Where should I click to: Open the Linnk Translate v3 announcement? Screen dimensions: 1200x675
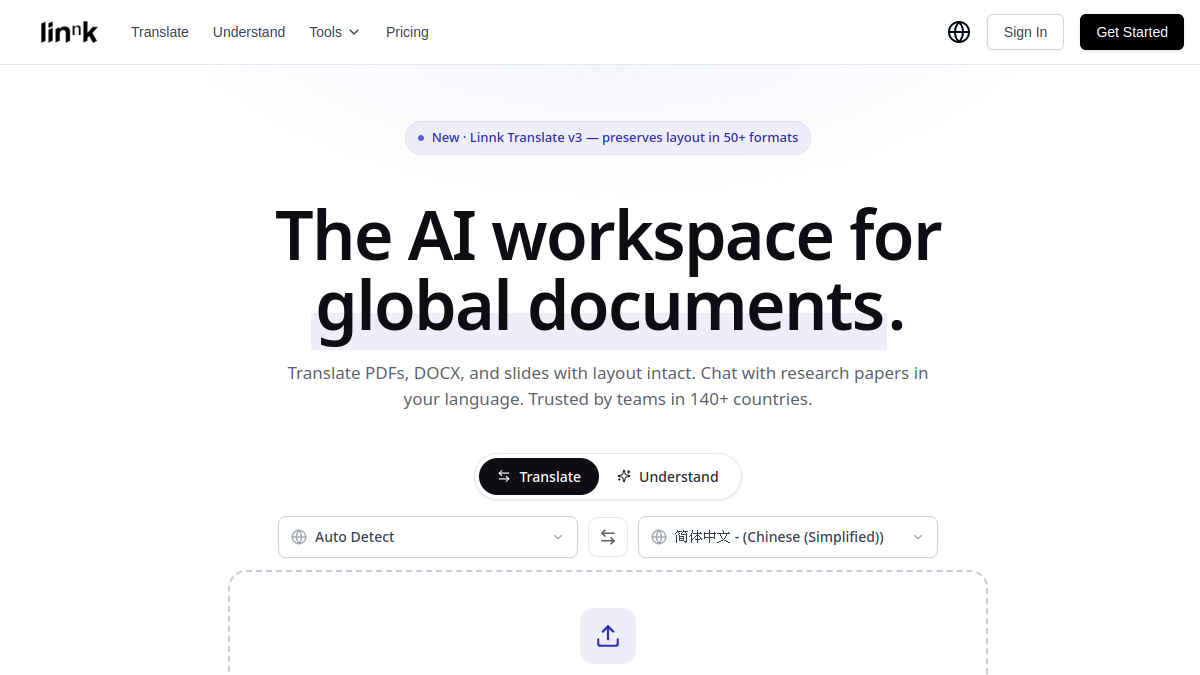(608, 138)
